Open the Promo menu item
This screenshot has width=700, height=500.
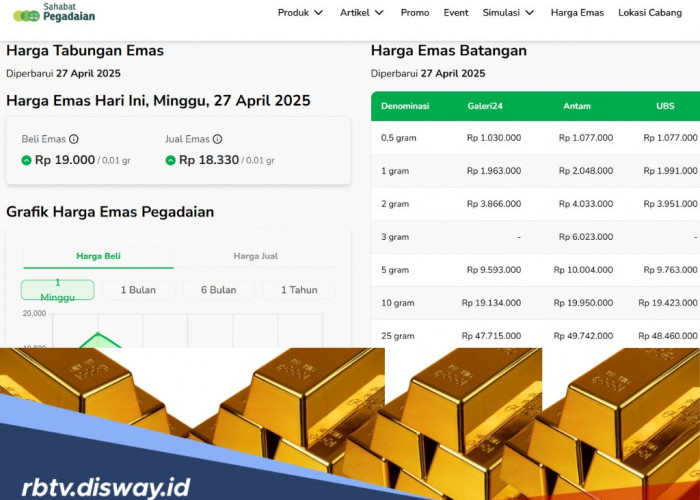click(x=415, y=13)
